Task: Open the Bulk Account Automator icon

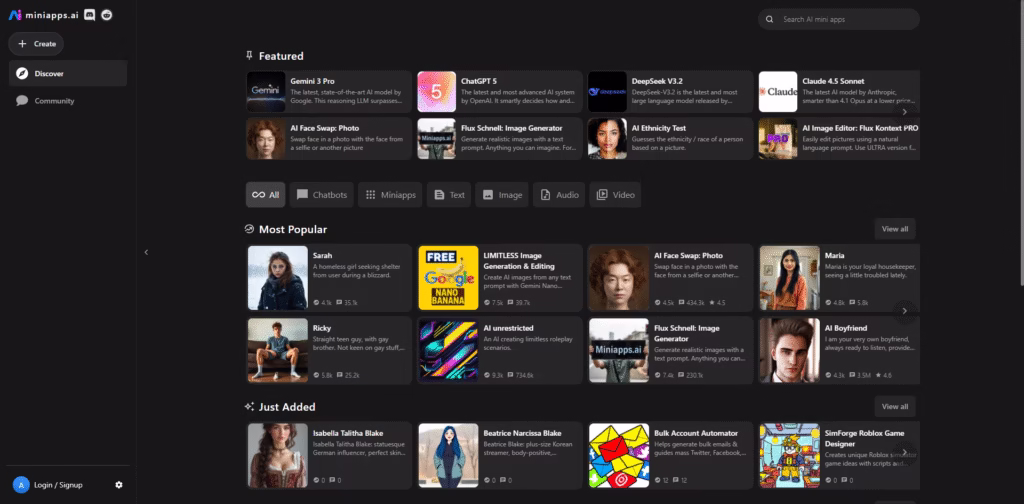Action: [x=619, y=455]
